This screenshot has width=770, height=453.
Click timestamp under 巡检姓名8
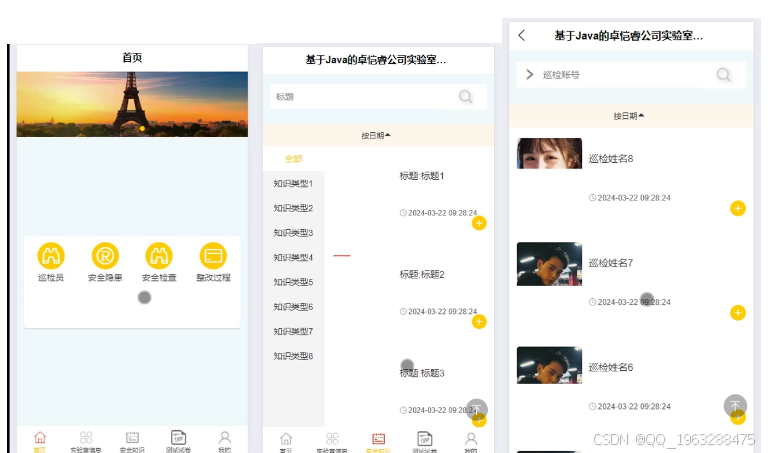[x=630, y=198]
